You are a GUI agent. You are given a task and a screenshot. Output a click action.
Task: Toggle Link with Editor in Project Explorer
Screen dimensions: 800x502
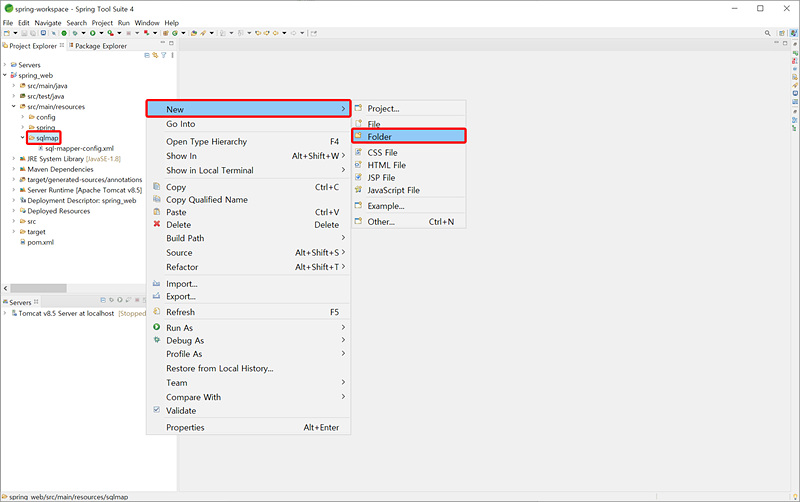[x=155, y=55]
